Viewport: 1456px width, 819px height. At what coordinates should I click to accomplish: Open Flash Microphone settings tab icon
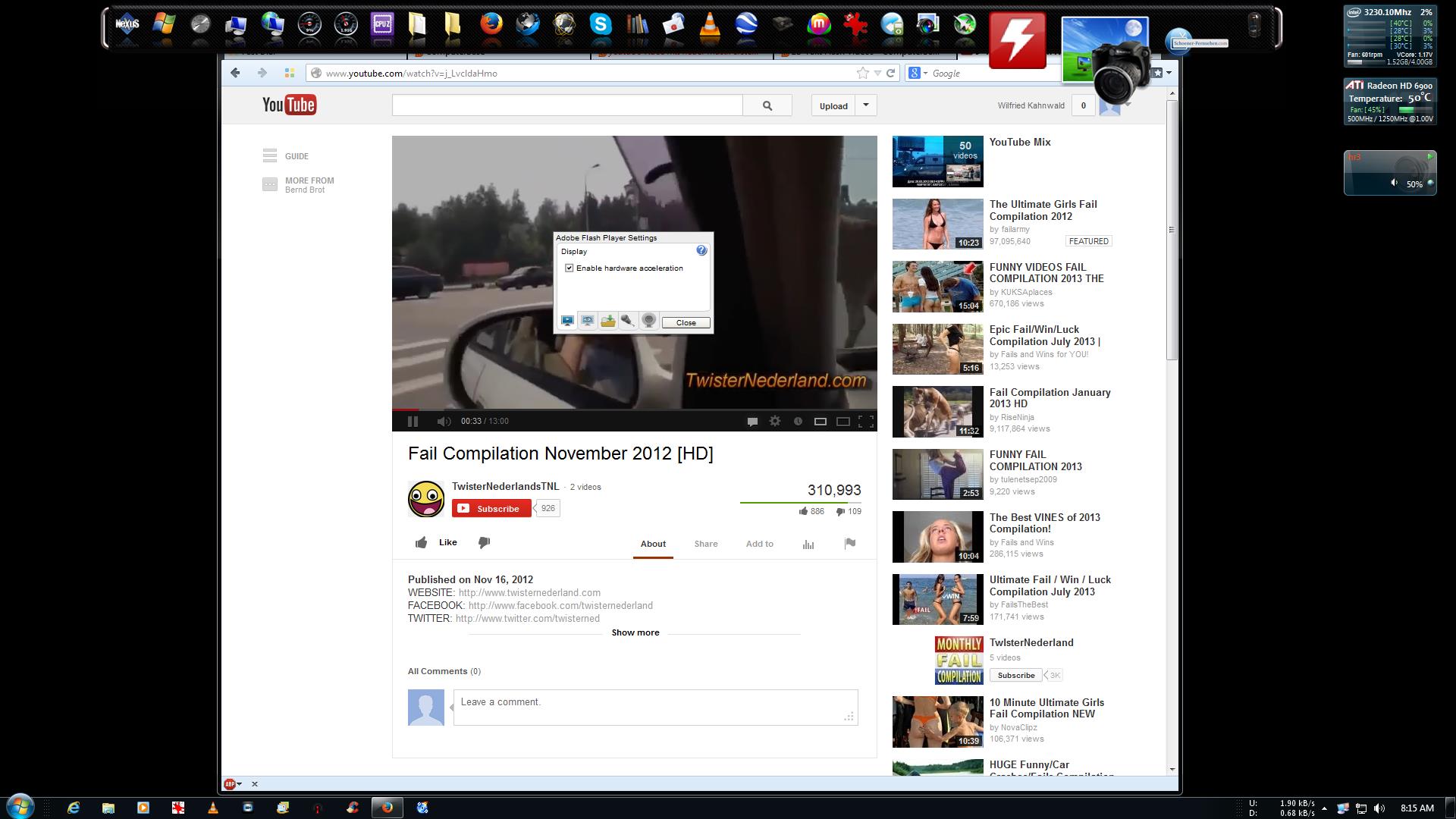(x=628, y=321)
